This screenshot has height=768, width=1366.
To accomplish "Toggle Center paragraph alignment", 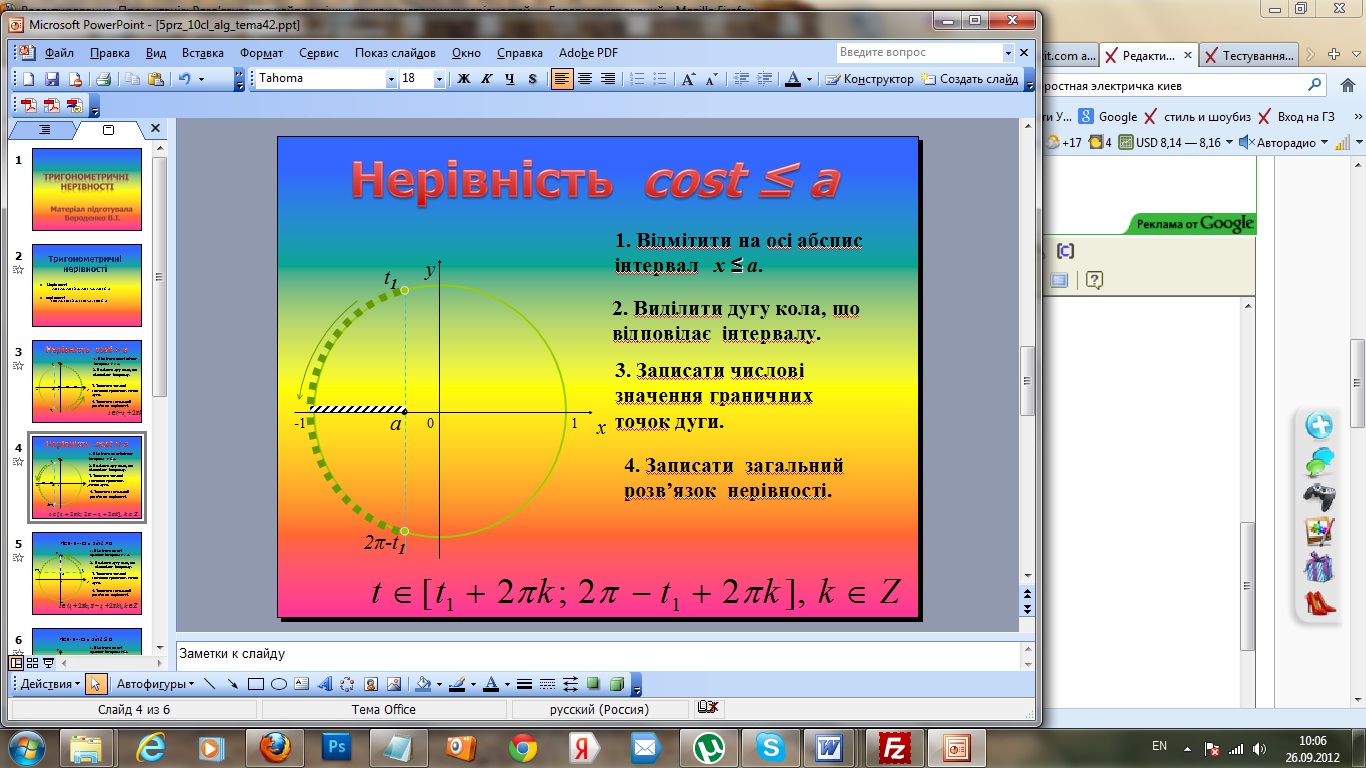I will (x=586, y=79).
